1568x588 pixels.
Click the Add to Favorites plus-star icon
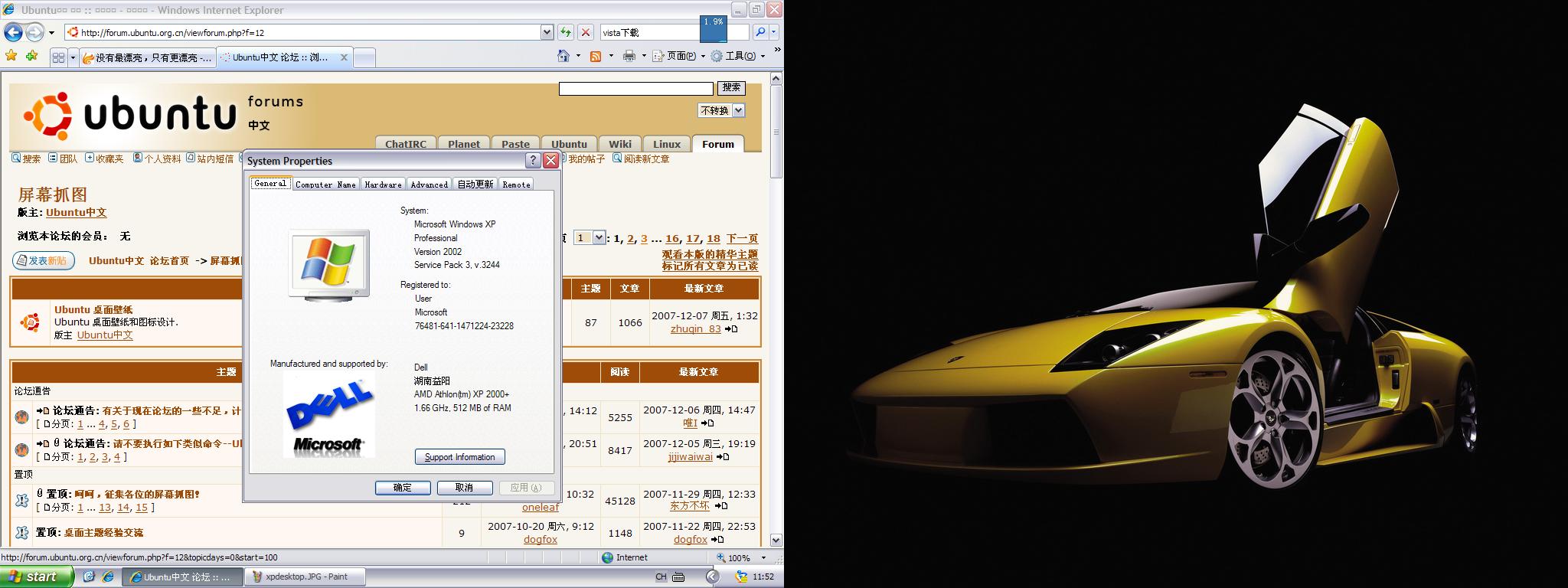[x=31, y=56]
